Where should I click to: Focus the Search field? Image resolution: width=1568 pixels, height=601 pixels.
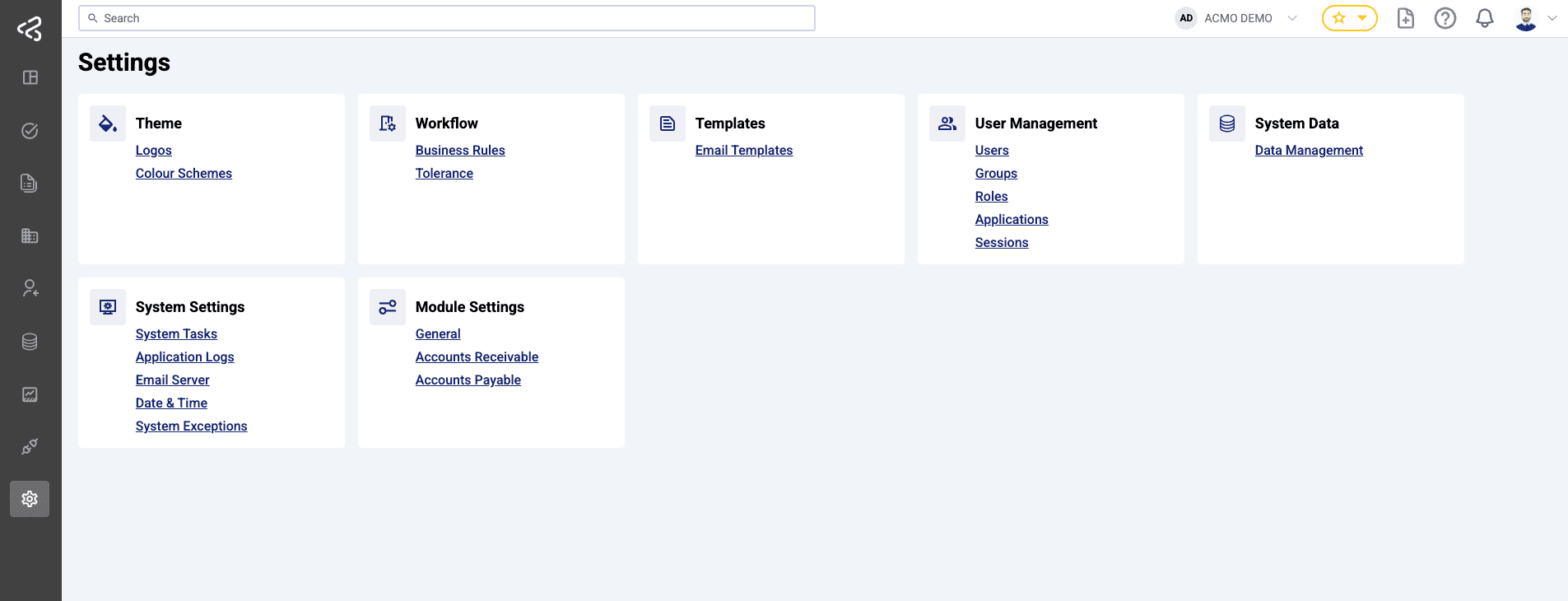(447, 18)
